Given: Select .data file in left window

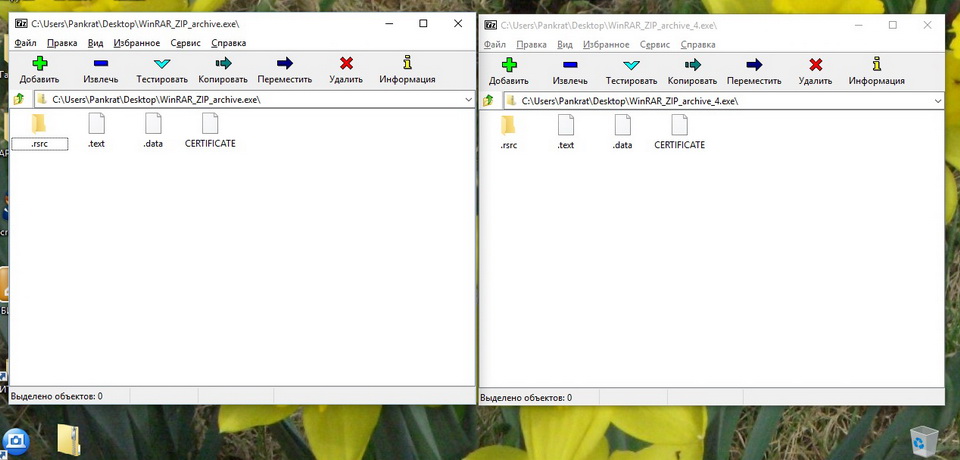Looking at the screenshot, I should pyautogui.click(x=153, y=131).
